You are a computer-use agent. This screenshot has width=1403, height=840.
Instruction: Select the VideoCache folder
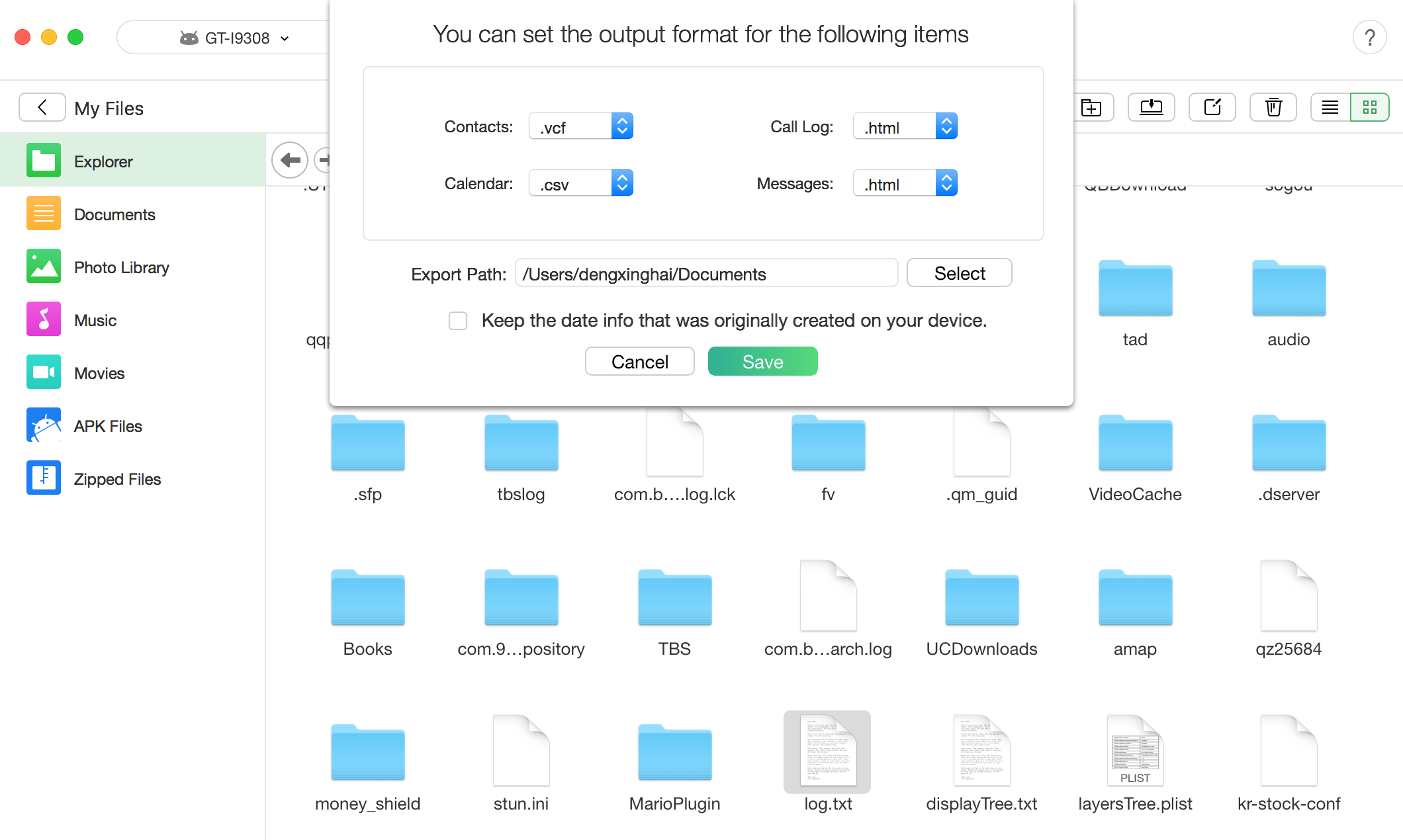1135,443
